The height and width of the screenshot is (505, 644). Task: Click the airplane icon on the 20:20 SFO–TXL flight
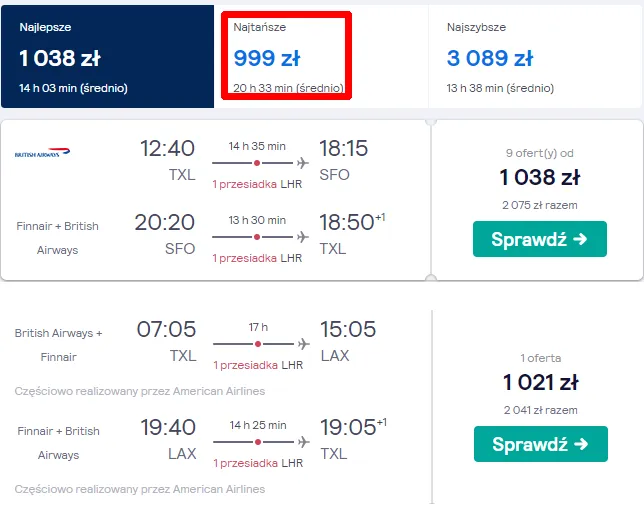(302, 237)
